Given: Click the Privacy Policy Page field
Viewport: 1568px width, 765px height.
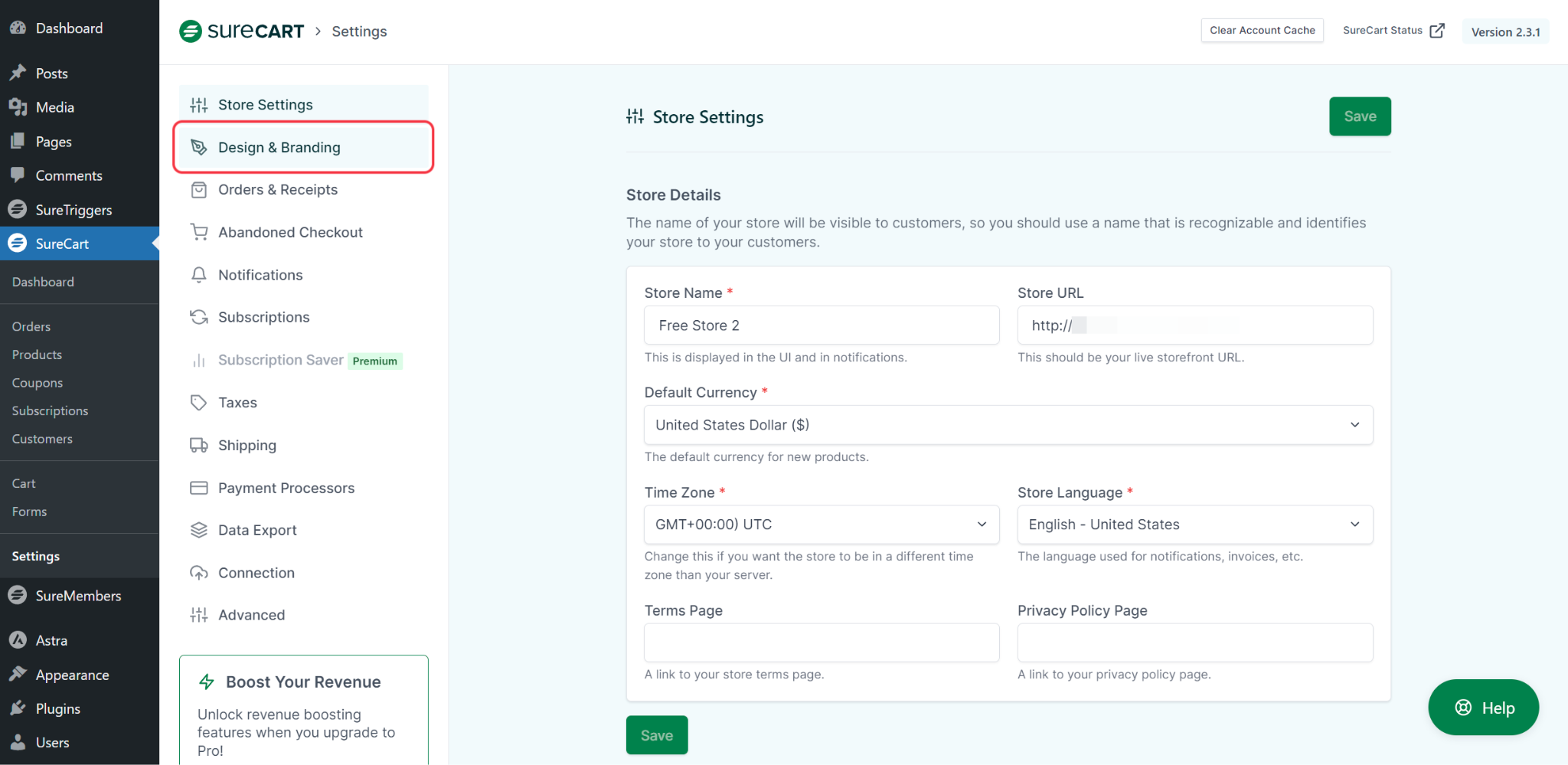Looking at the screenshot, I should 1194,642.
